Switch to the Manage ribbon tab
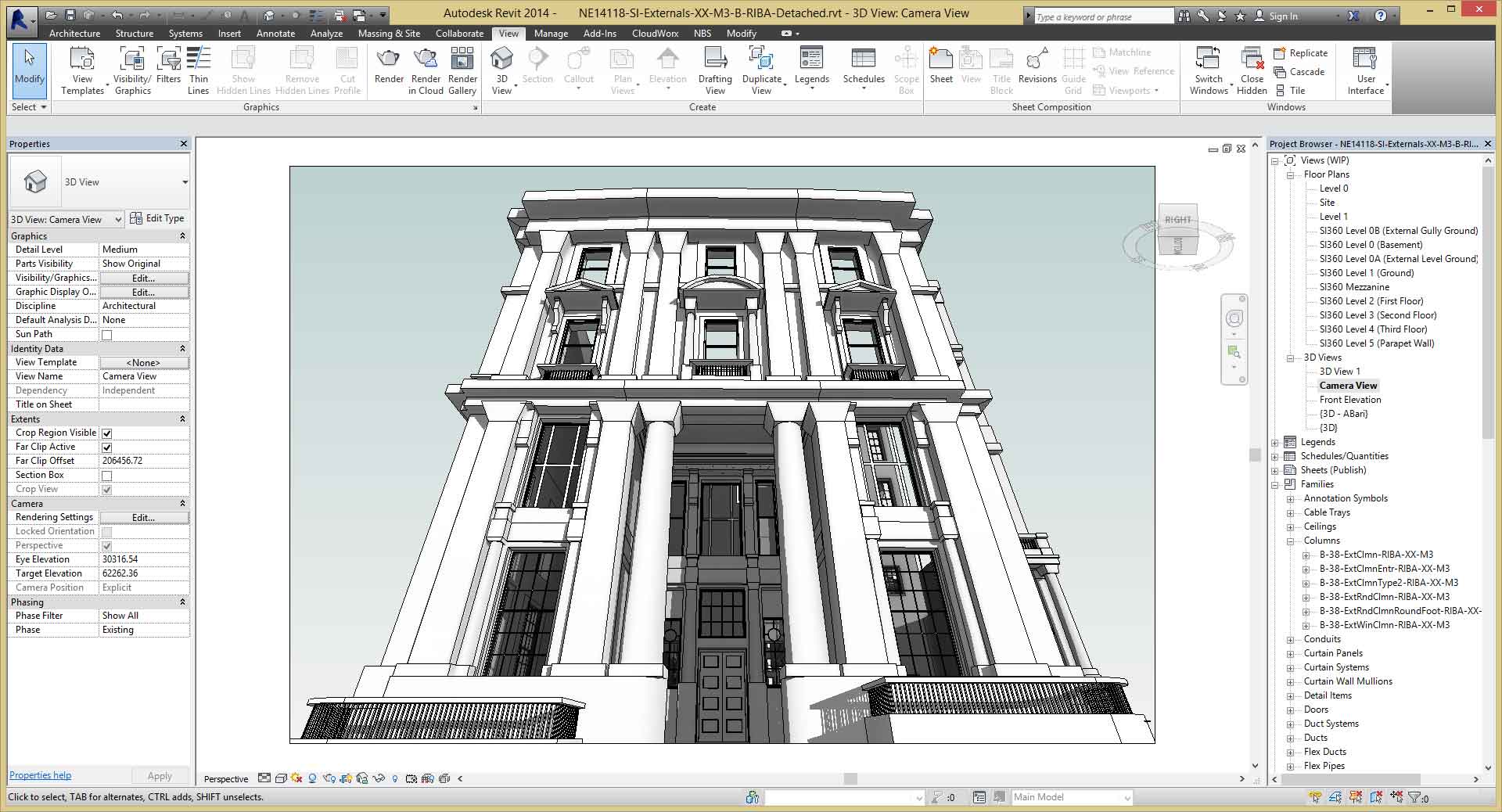1502x812 pixels. pos(551,34)
